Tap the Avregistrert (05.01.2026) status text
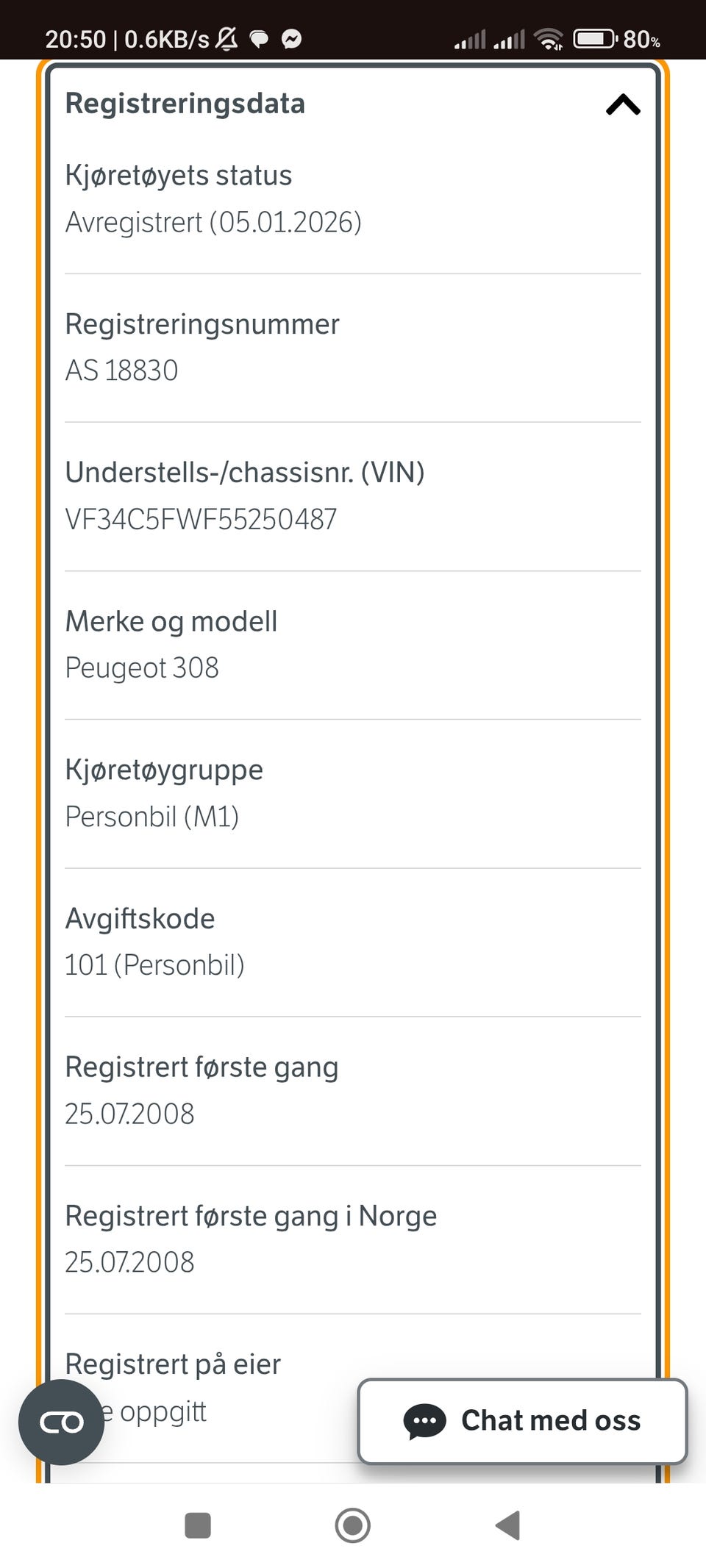706x1568 pixels. [213, 222]
